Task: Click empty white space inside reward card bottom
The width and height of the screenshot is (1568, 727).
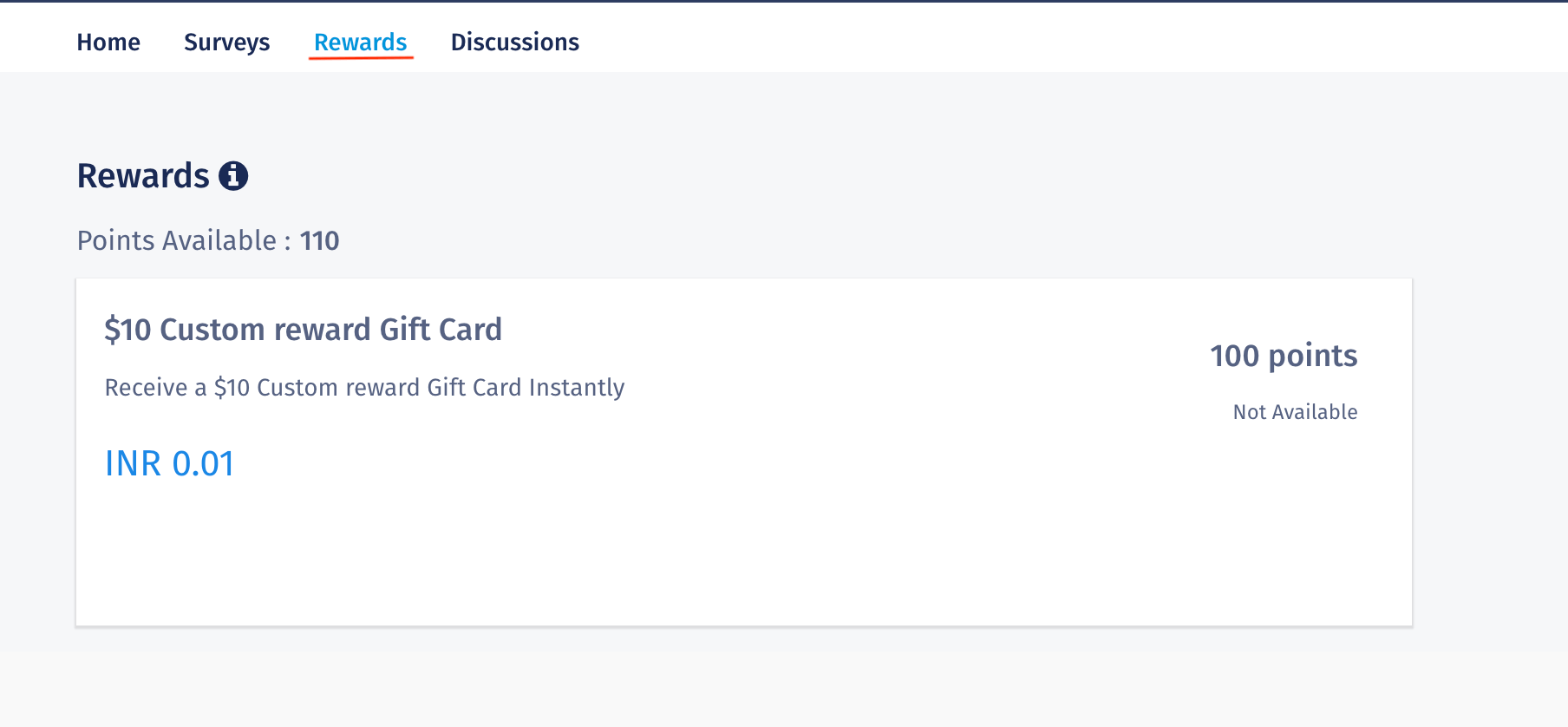Action: [x=694, y=564]
